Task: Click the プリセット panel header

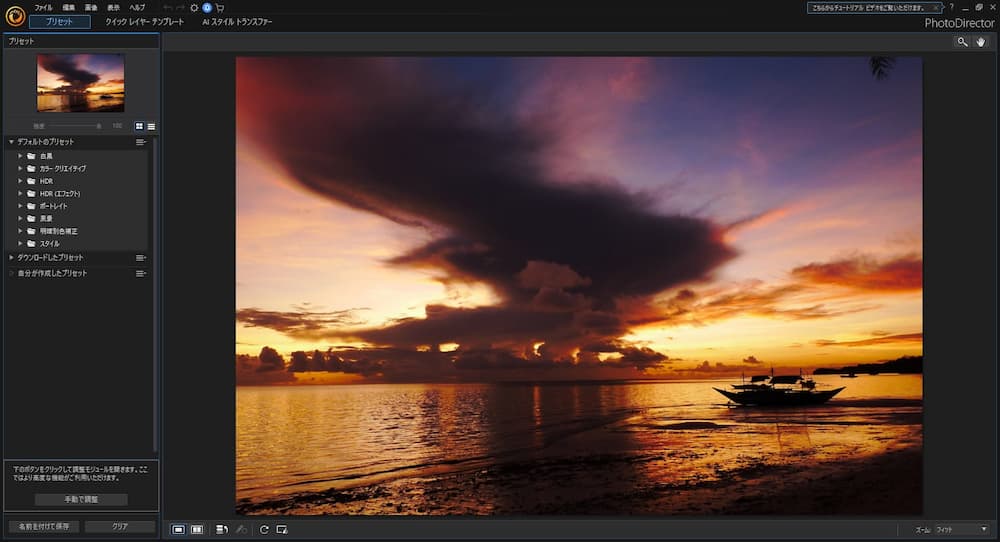Action: click(81, 41)
